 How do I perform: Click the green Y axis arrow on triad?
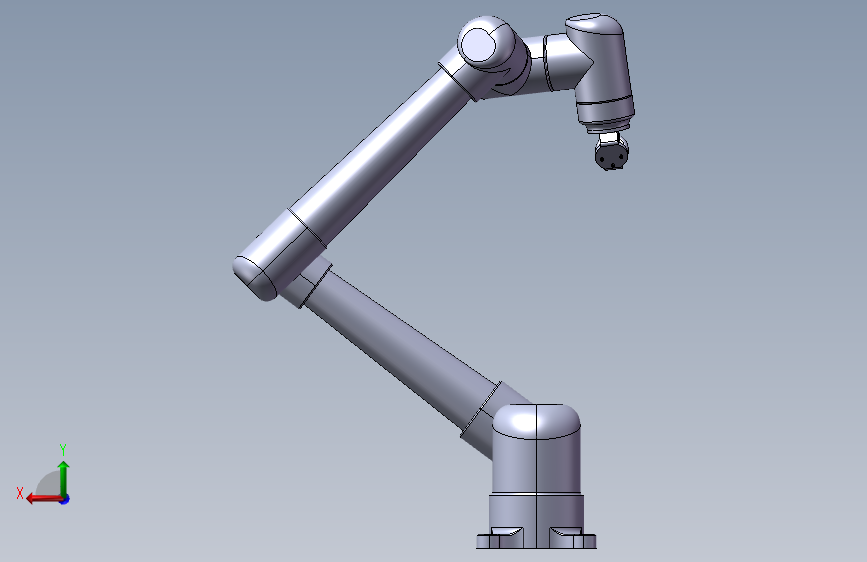click(64, 478)
